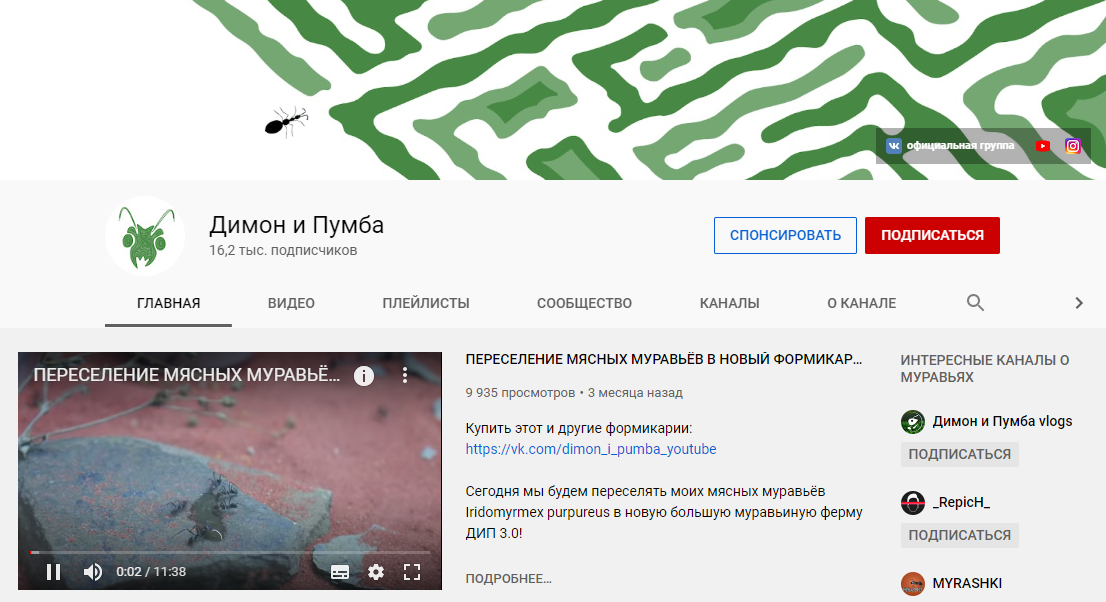Click the Димон и Пумба channel avatar
1106x602 pixels.
[145, 236]
